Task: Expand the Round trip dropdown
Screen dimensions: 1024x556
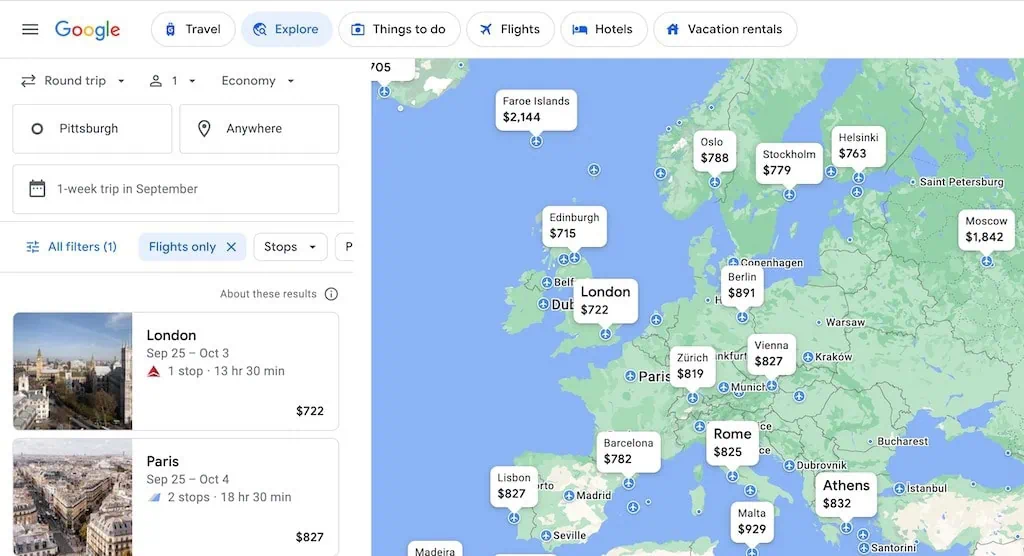Action: [73, 81]
